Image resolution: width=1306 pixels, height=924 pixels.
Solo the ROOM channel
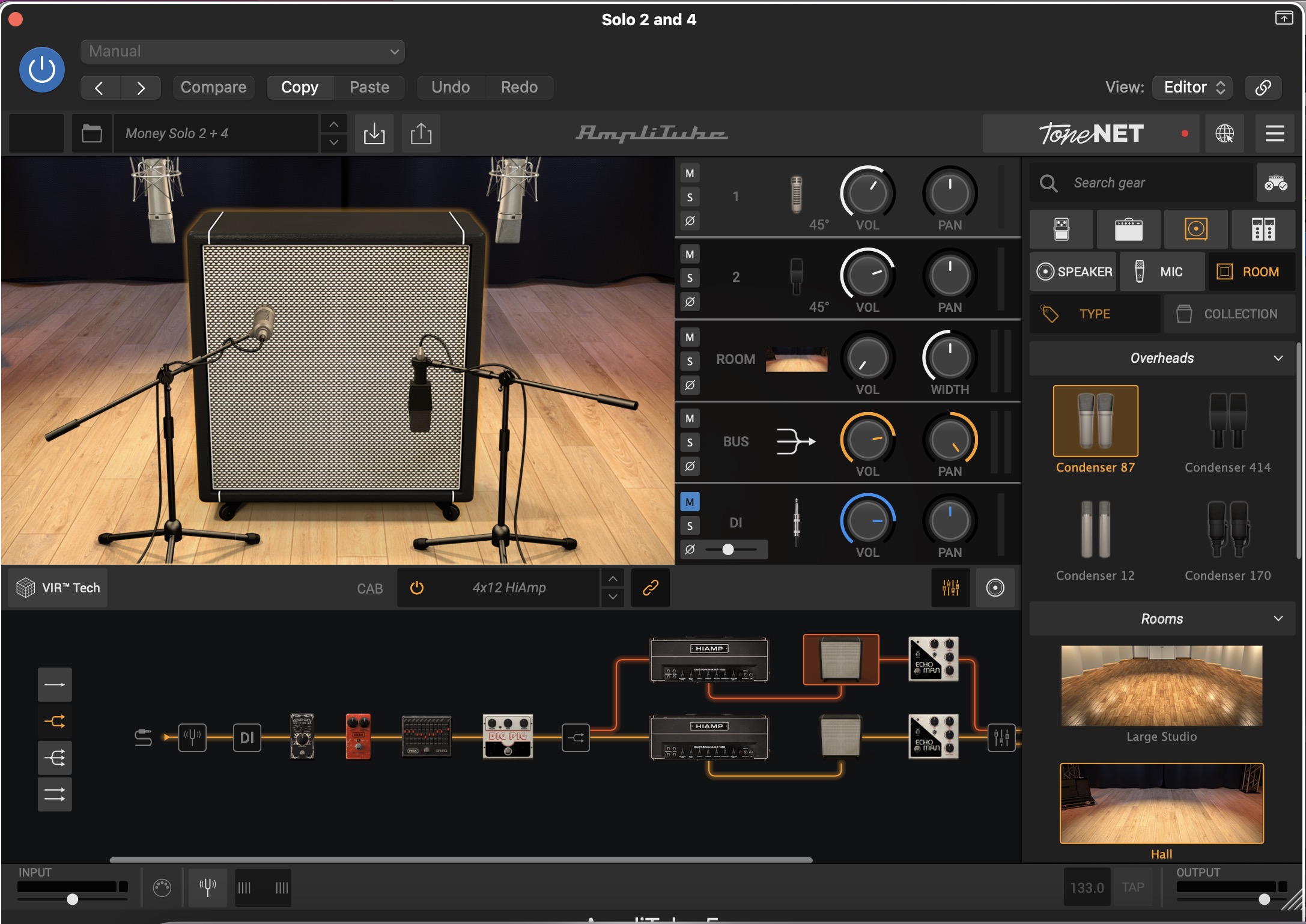(690, 361)
